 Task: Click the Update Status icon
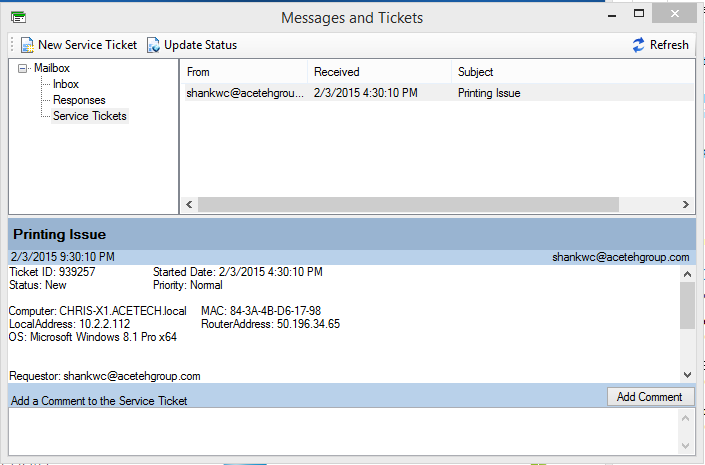click(153, 45)
